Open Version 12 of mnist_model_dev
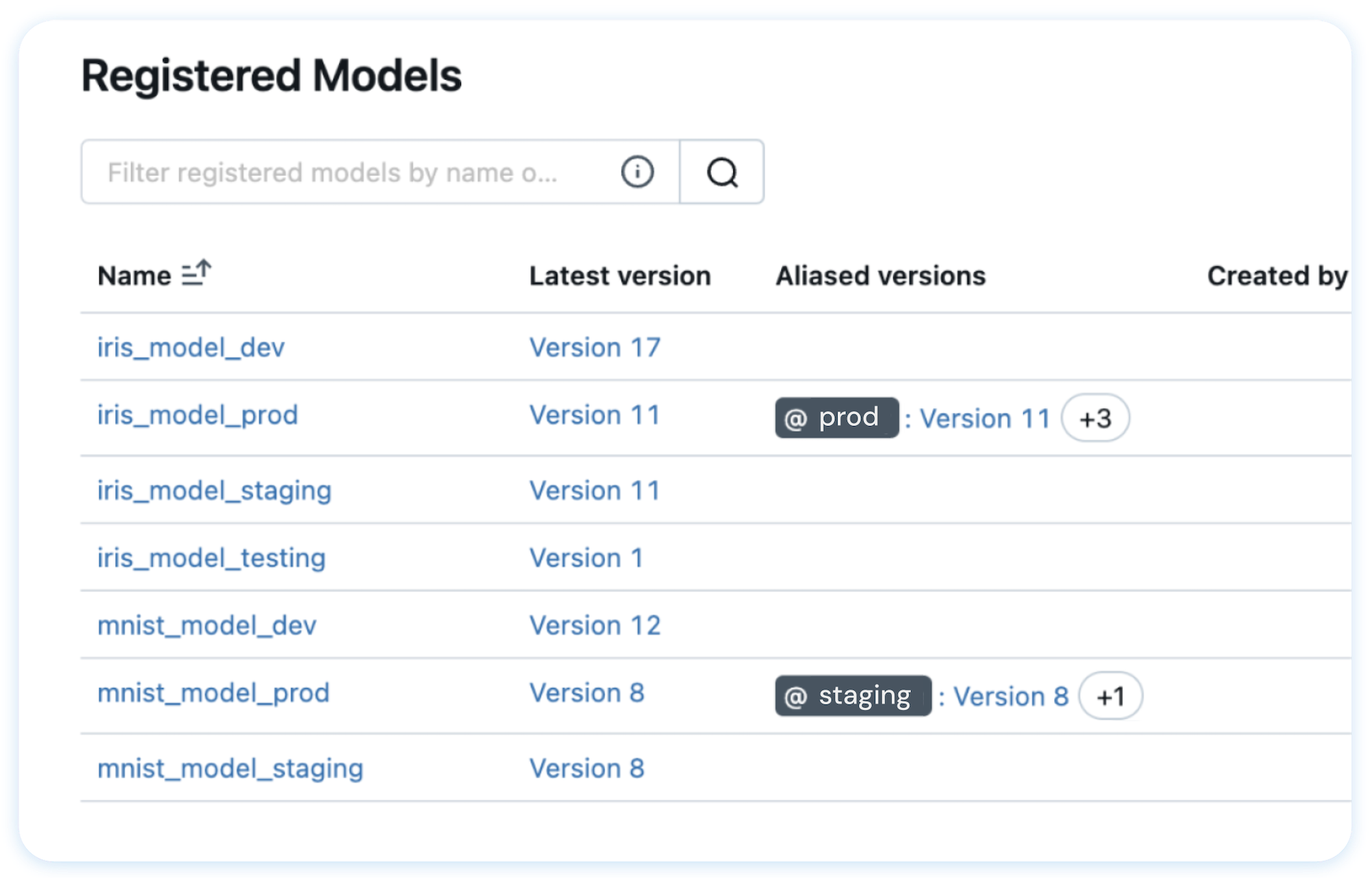The image size is (1372, 878). pos(594,624)
